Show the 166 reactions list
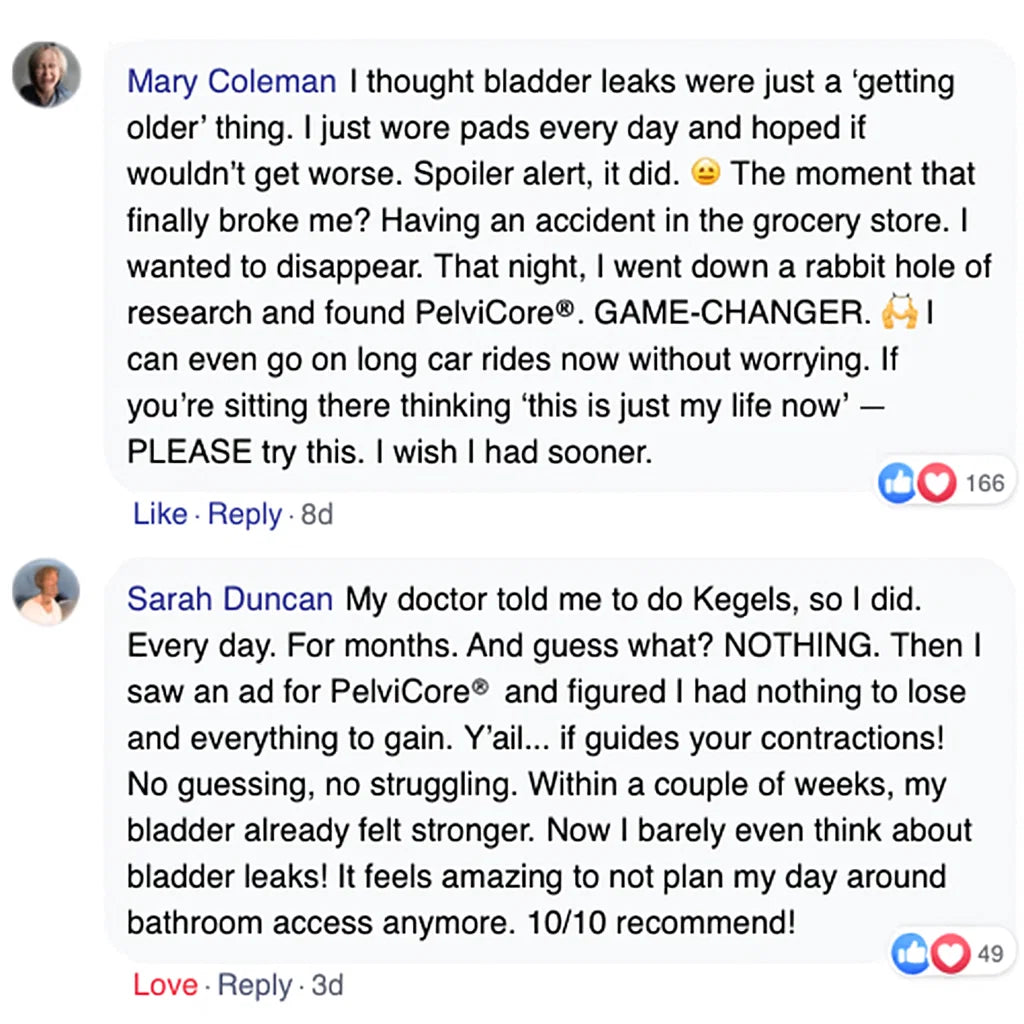The image size is (1024, 1024). [984, 484]
